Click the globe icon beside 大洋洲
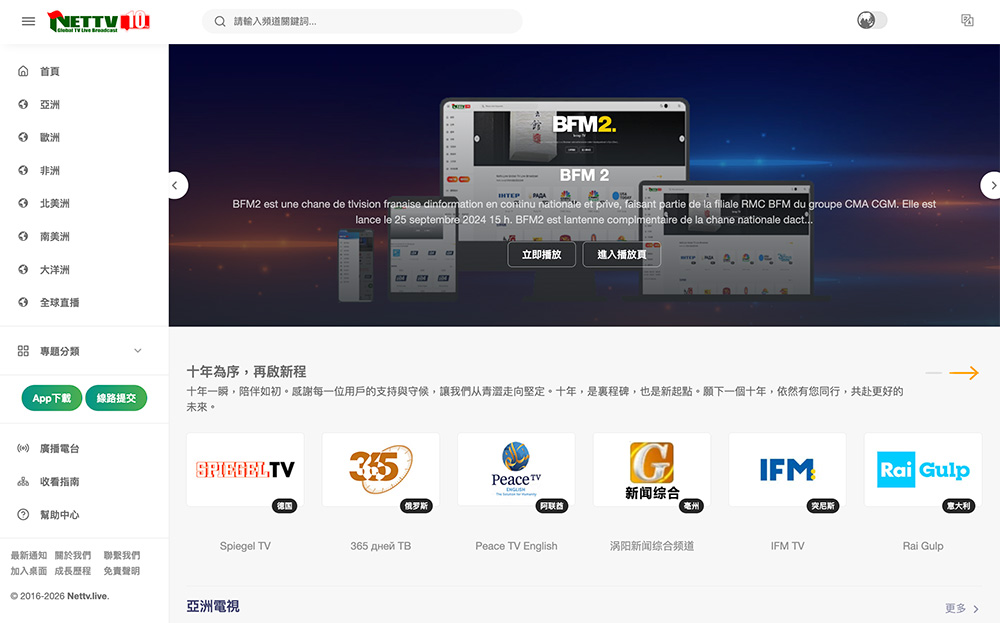This screenshot has width=1000, height=623. click(23, 269)
